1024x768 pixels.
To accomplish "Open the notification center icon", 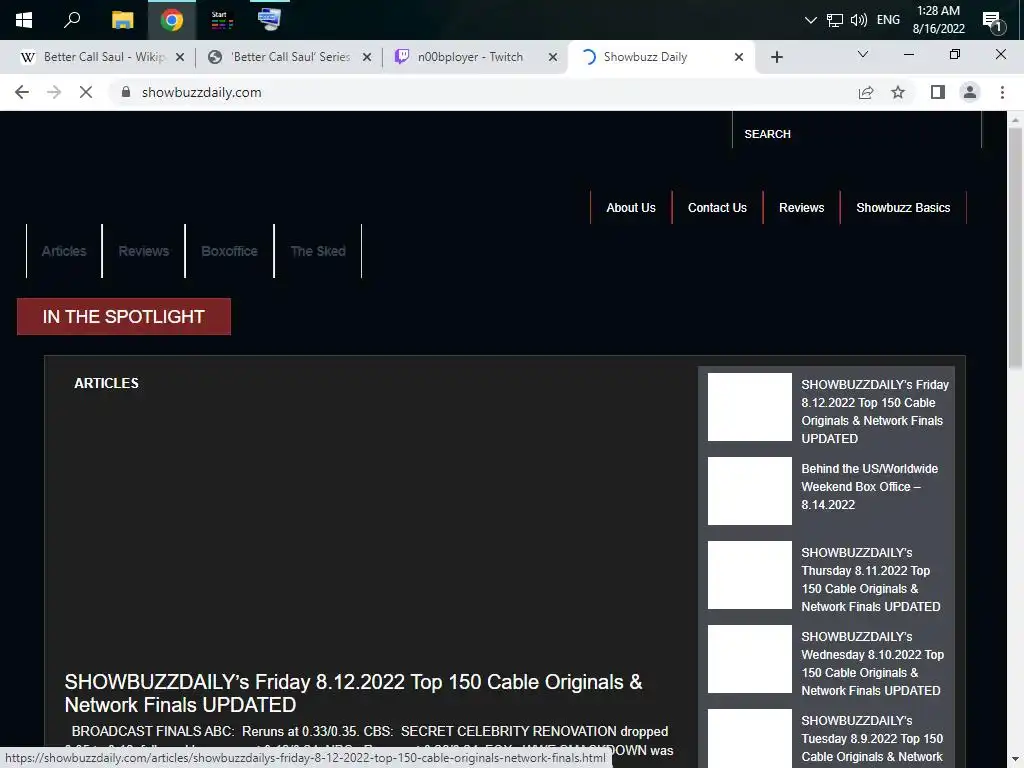I will (992, 20).
